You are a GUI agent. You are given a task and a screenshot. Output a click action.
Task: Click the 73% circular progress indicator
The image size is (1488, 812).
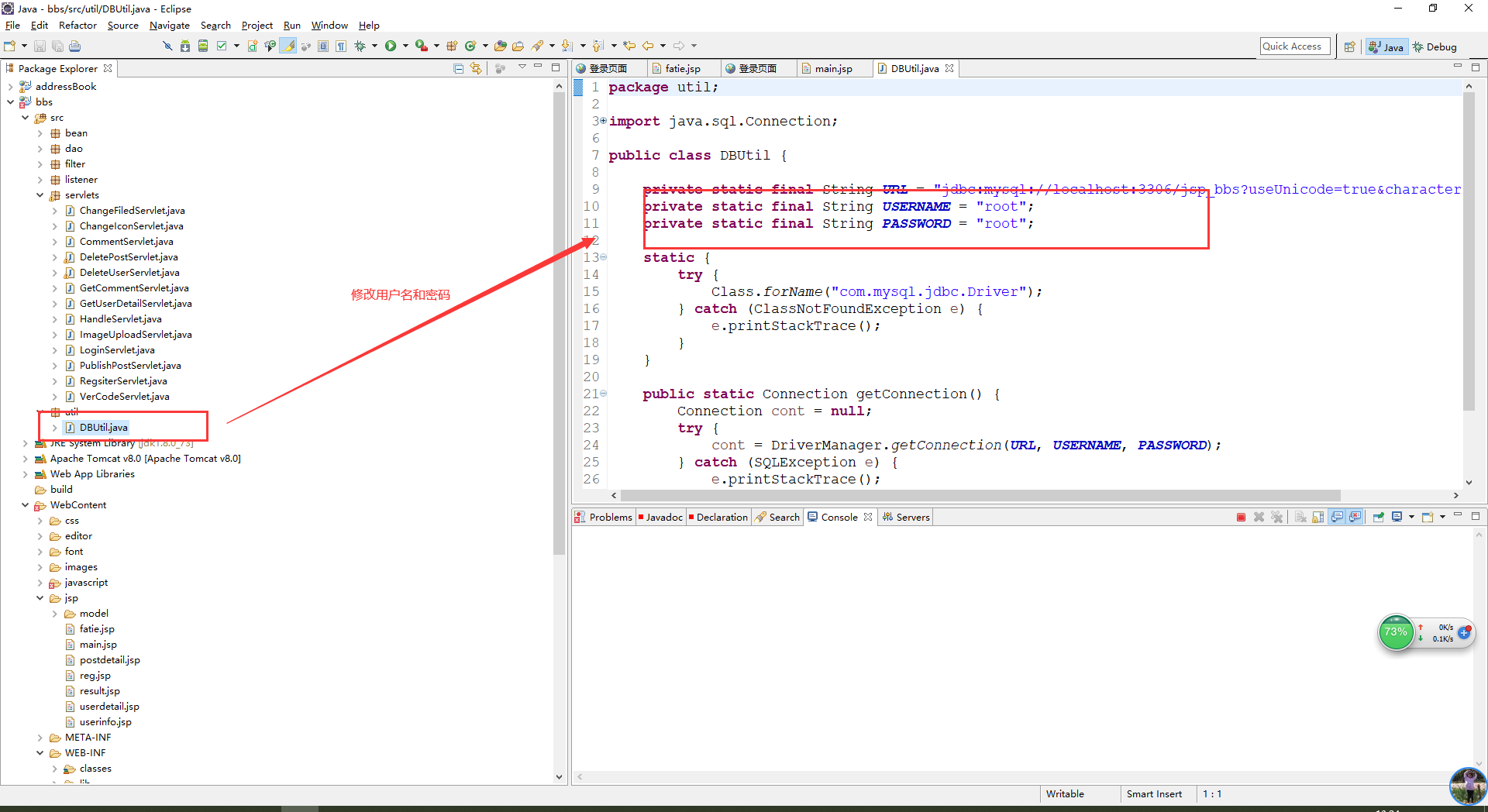(1396, 632)
